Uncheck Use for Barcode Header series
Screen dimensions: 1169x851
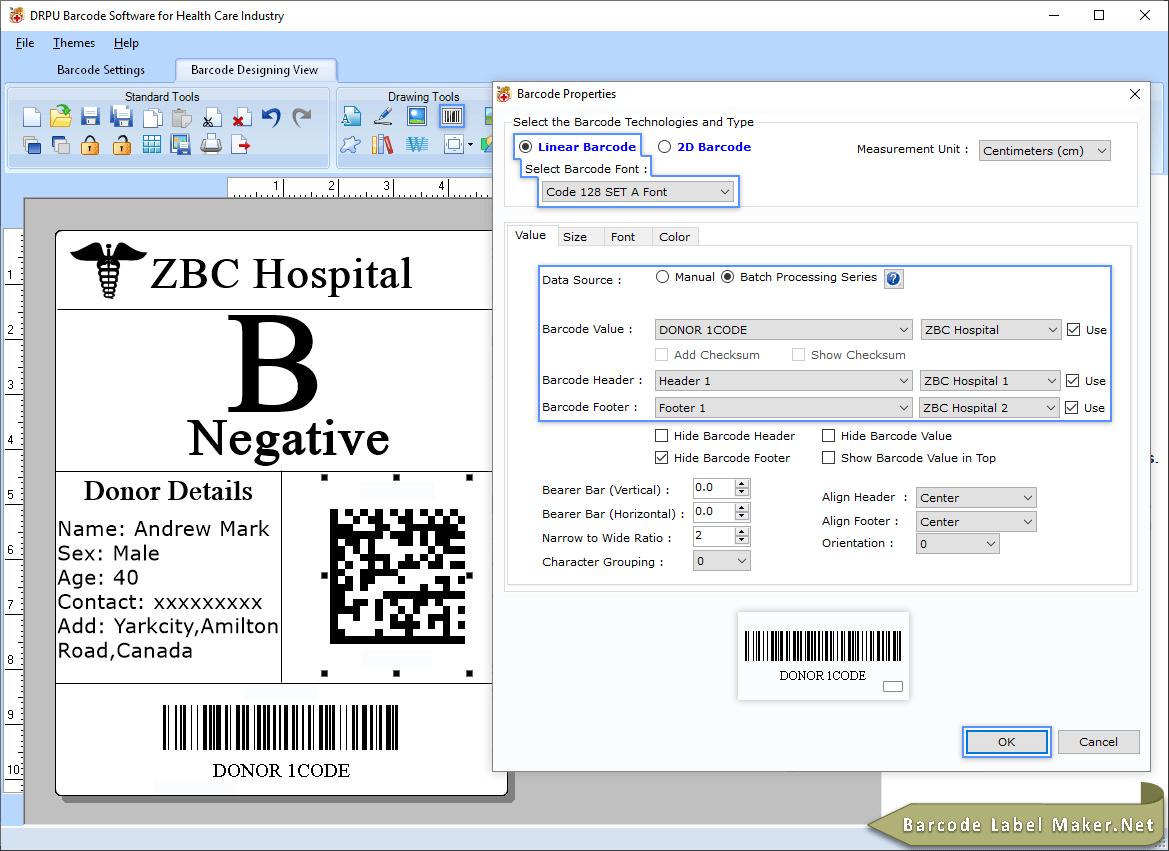[1072, 380]
